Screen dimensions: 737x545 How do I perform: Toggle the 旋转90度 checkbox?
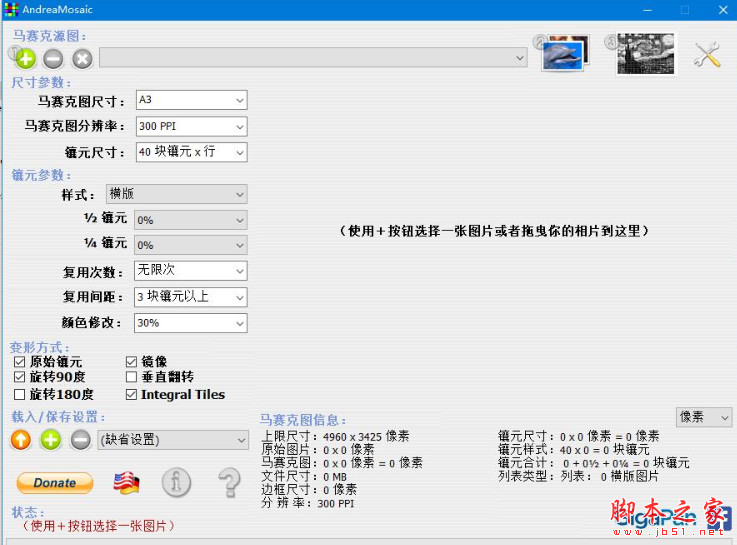click(x=19, y=377)
